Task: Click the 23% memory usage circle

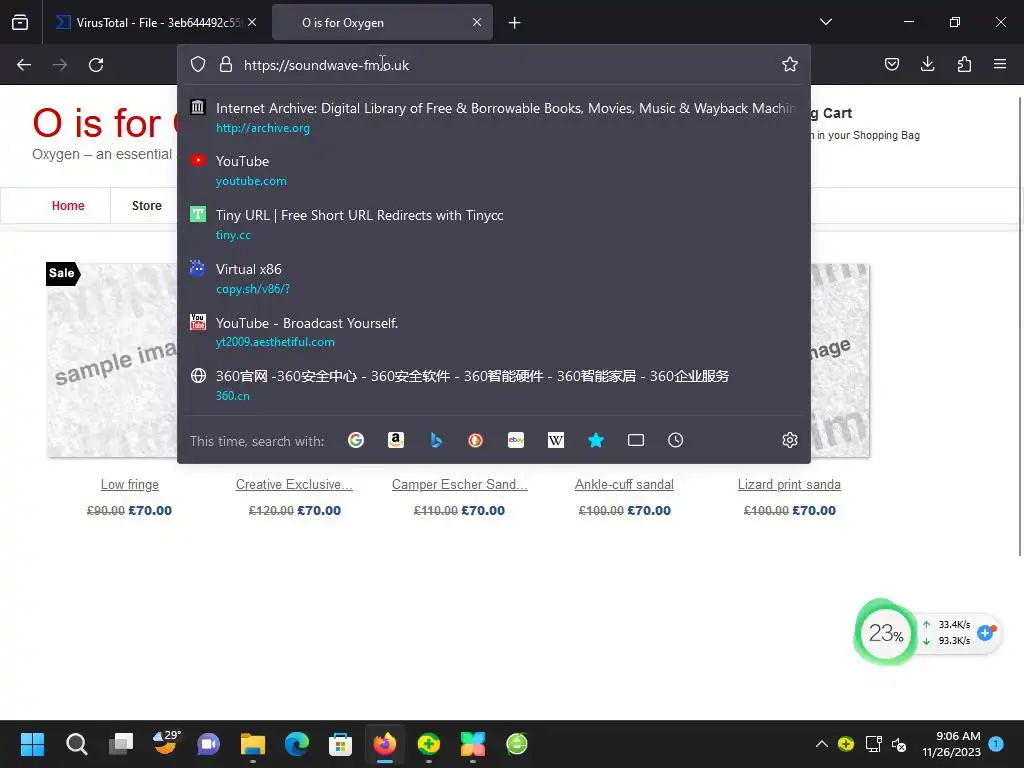Action: [886, 632]
